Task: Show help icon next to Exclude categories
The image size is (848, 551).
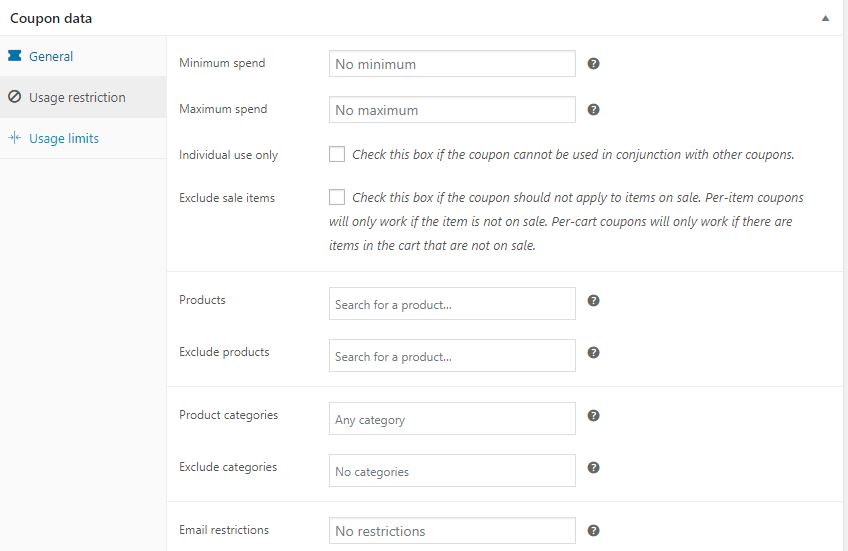Action: coord(593,468)
